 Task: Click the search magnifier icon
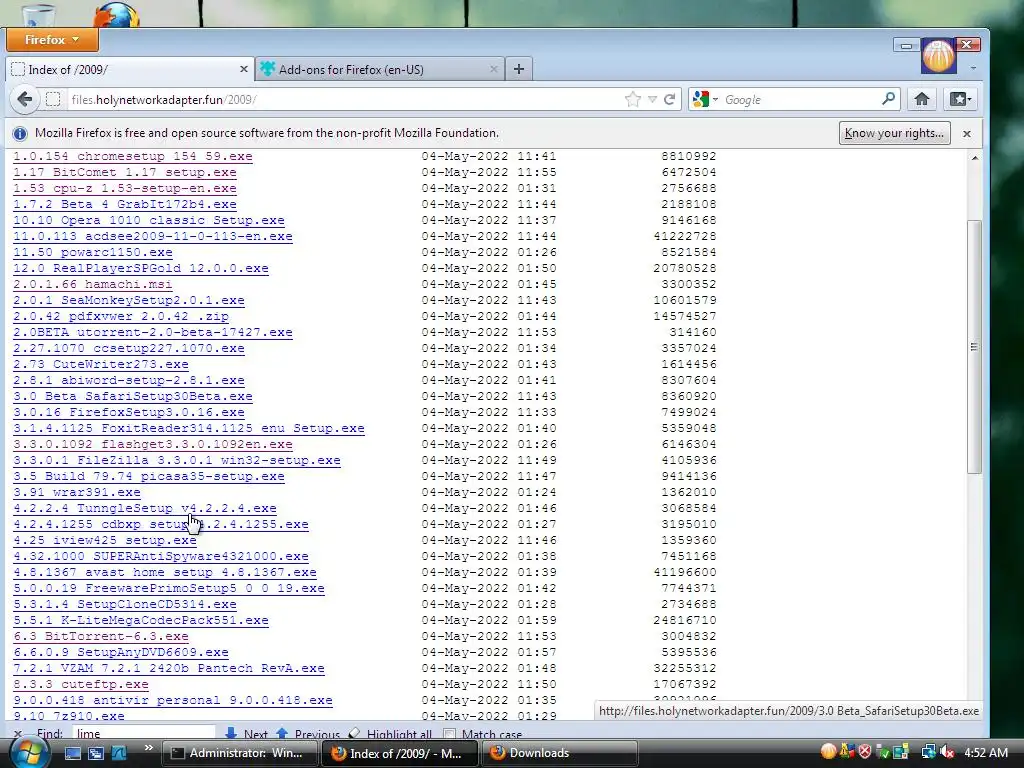888,99
